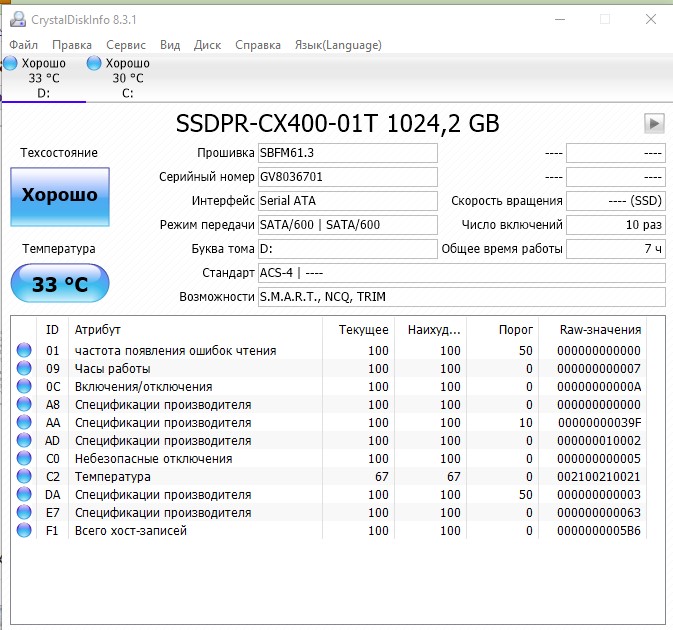Click the Порог column header
Image resolution: width=673 pixels, height=630 pixels.
pyautogui.click(x=503, y=330)
